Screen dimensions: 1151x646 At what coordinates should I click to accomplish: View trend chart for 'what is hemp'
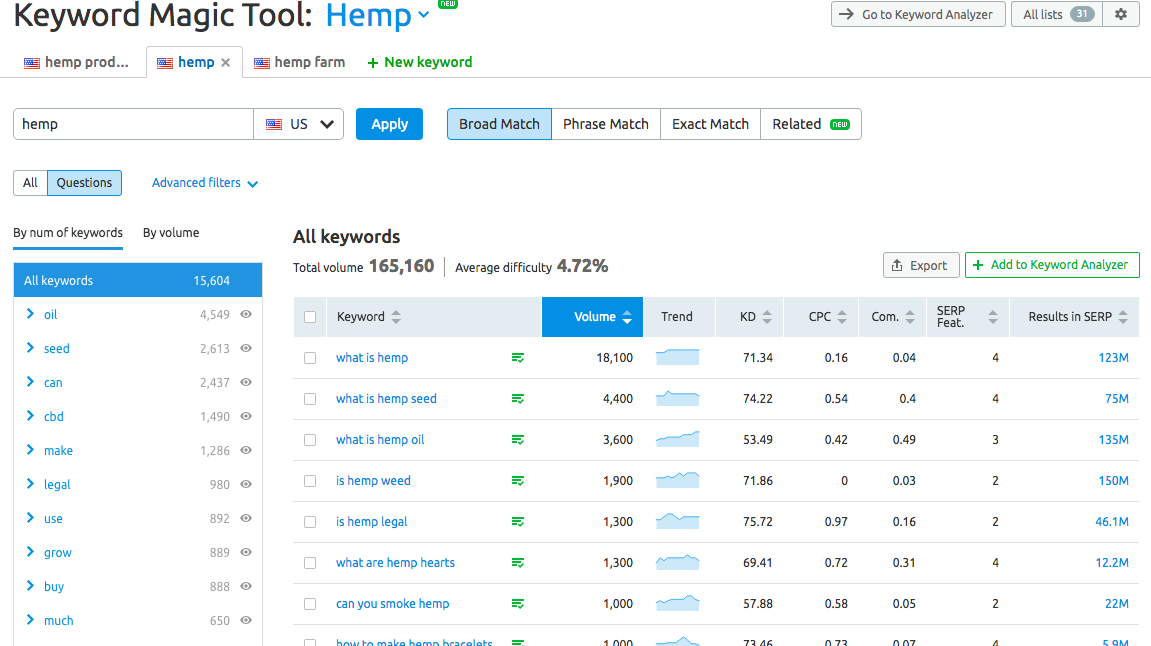[x=678, y=358]
